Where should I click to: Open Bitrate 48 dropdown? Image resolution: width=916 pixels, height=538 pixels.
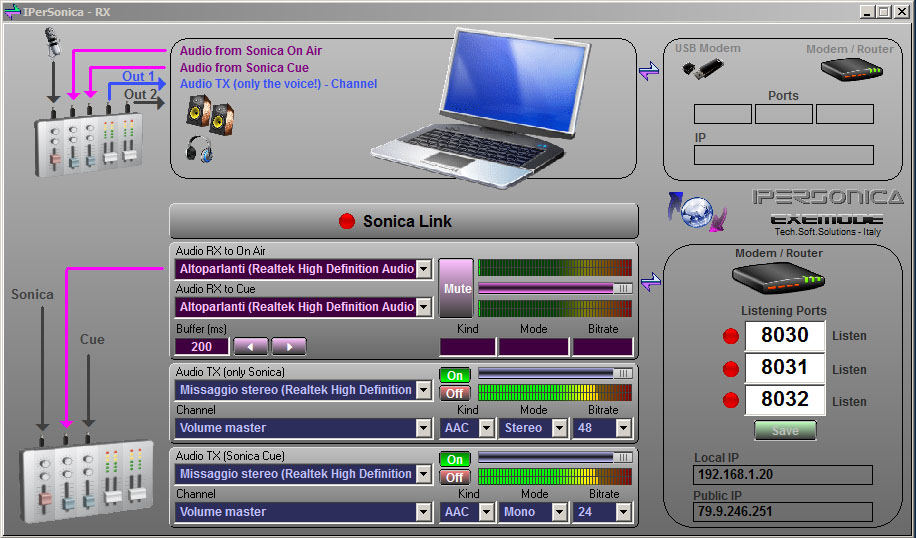[623, 428]
